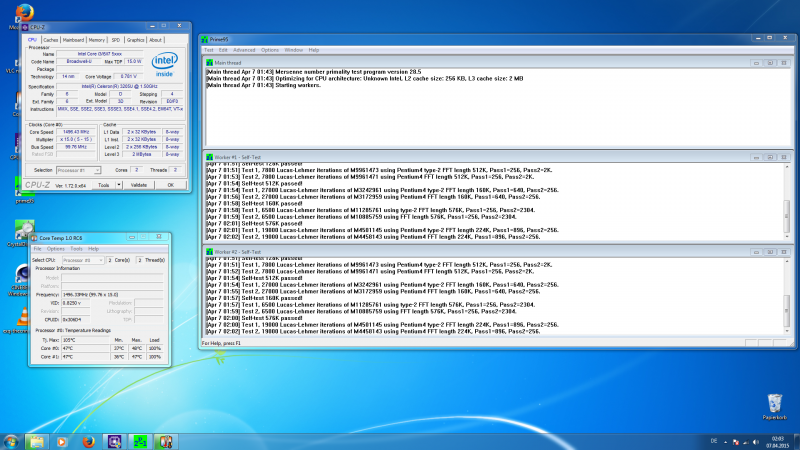The width and height of the screenshot is (800, 450).
Task: Switch to the SPD tab in CPU-Z
Action: 116,40
